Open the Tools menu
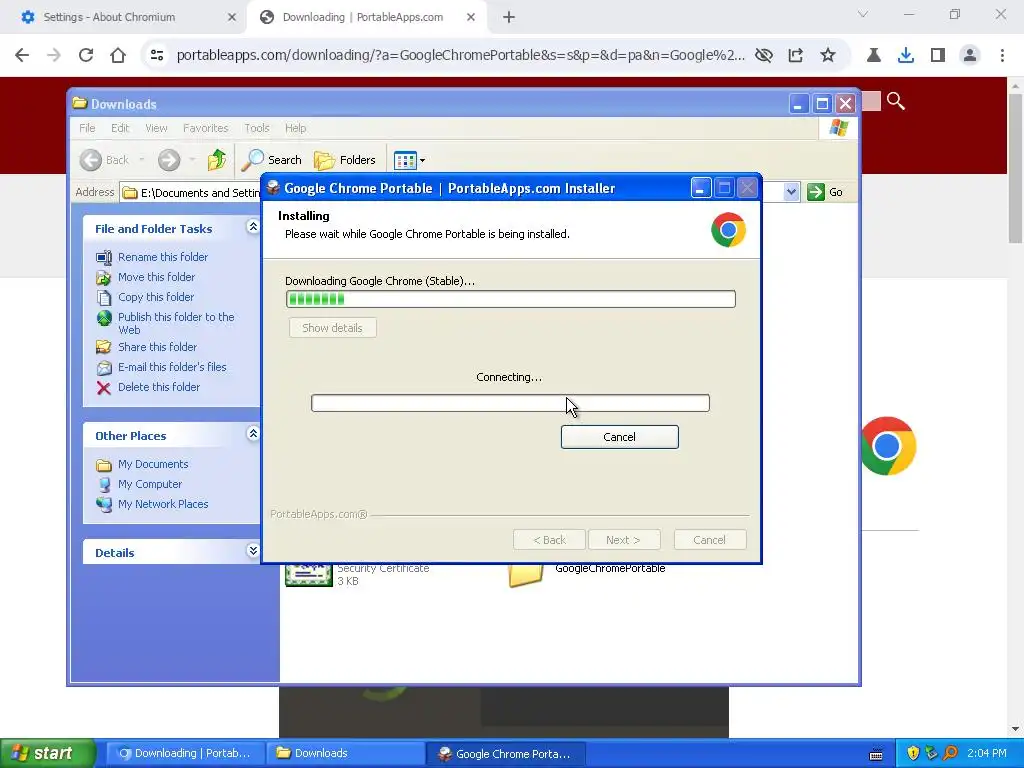The height and width of the screenshot is (768, 1024). point(257,128)
